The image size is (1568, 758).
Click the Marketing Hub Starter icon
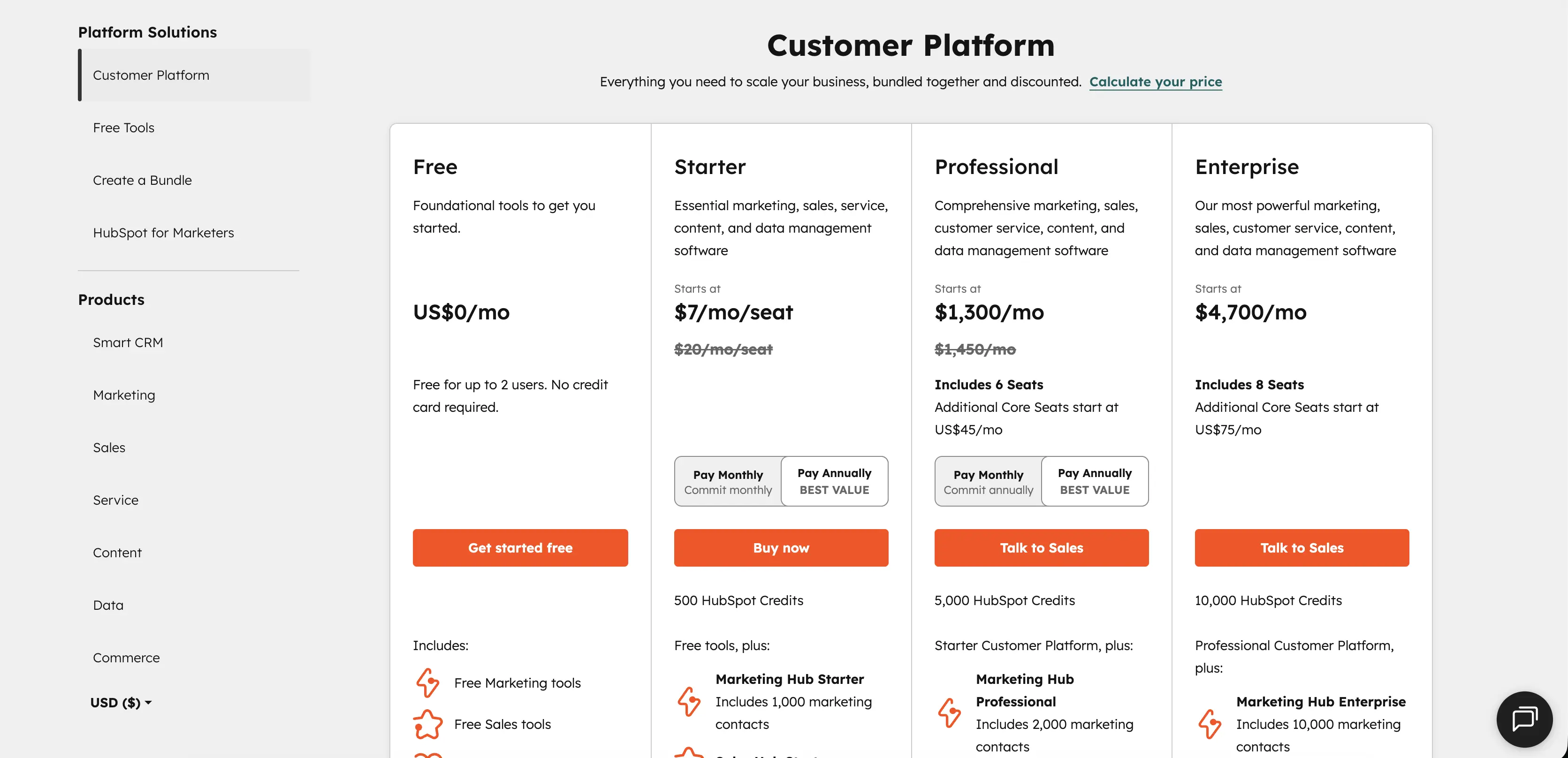coord(688,701)
